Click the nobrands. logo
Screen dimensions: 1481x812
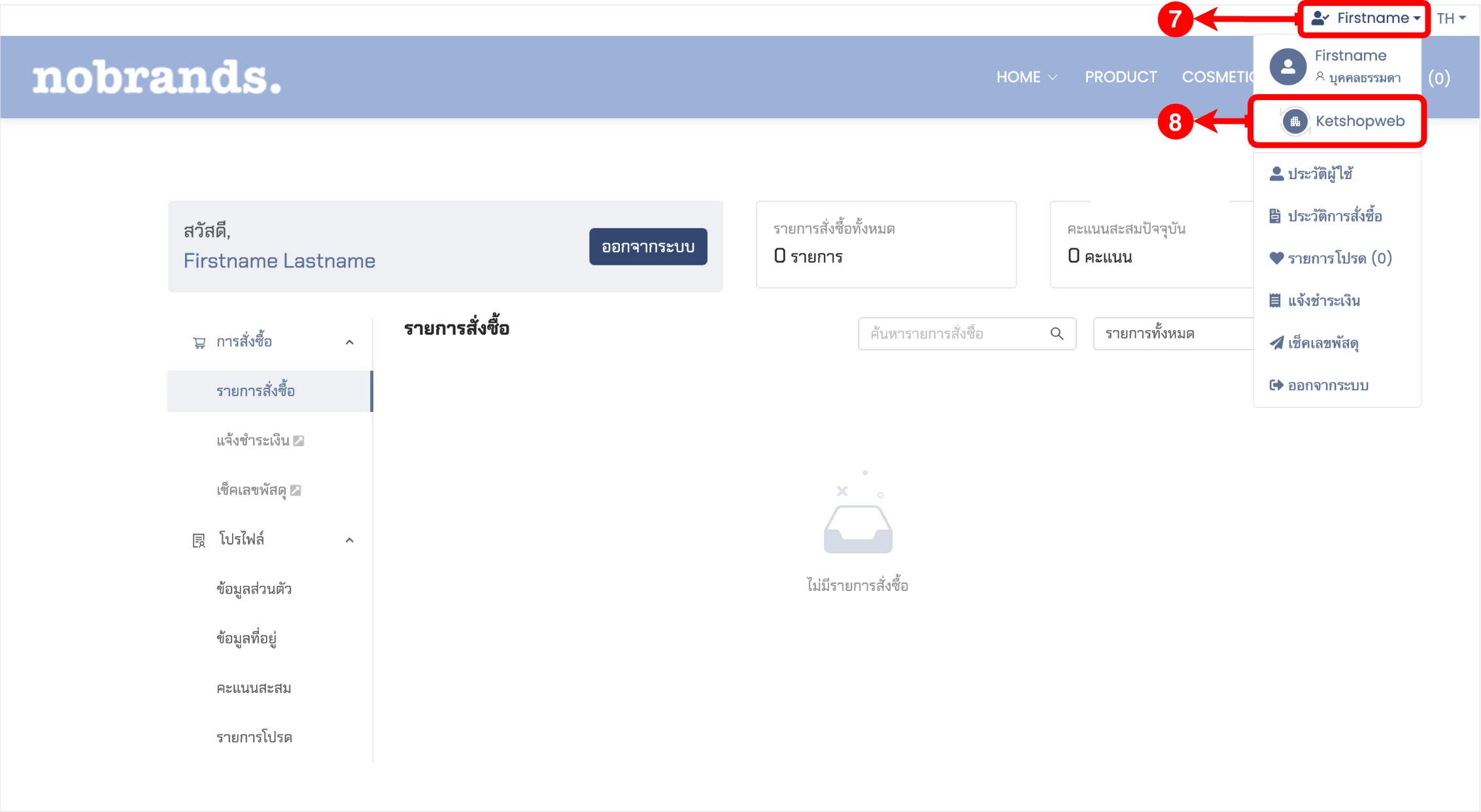click(157, 77)
